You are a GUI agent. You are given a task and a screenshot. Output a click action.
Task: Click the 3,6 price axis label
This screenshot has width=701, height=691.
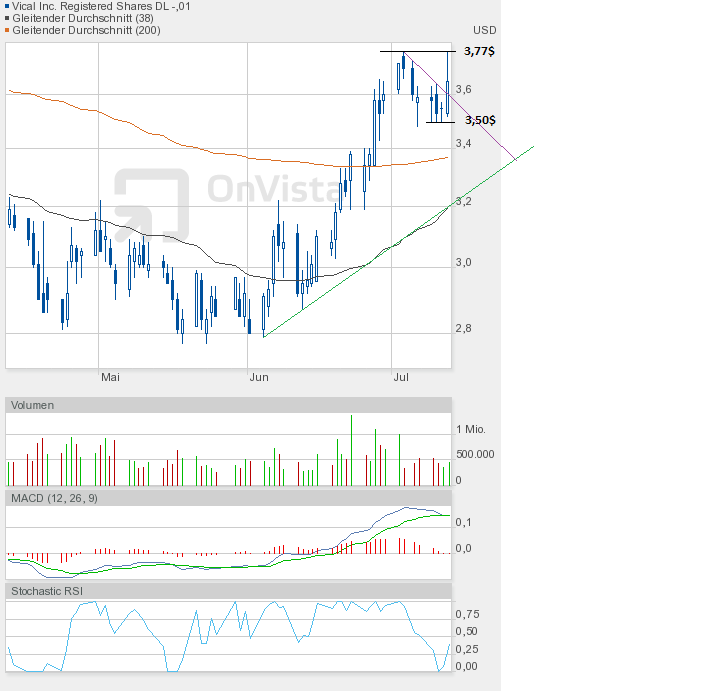coord(464,89)
